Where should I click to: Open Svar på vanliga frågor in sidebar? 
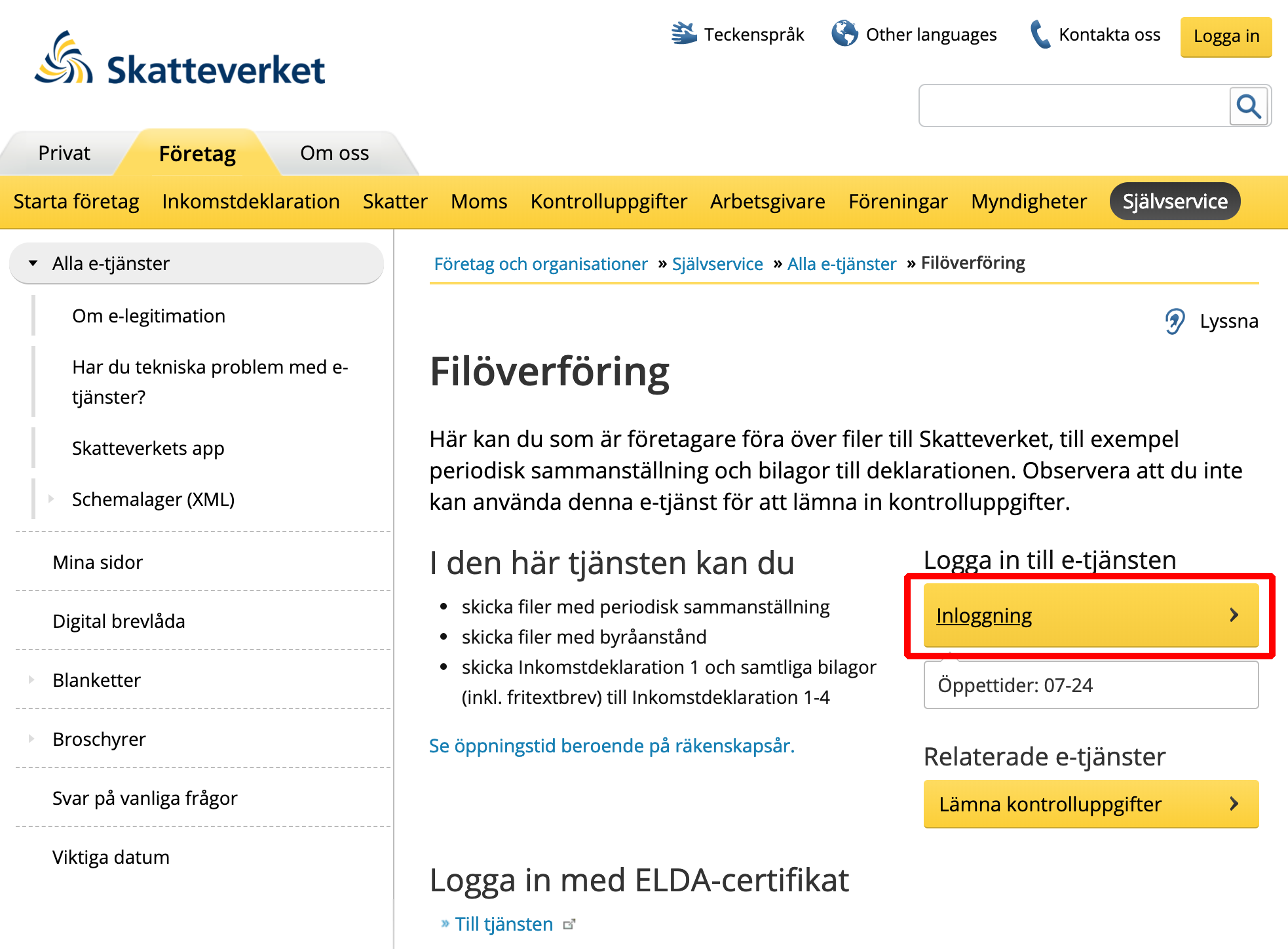pyautogui.click(x=145, y=798)
